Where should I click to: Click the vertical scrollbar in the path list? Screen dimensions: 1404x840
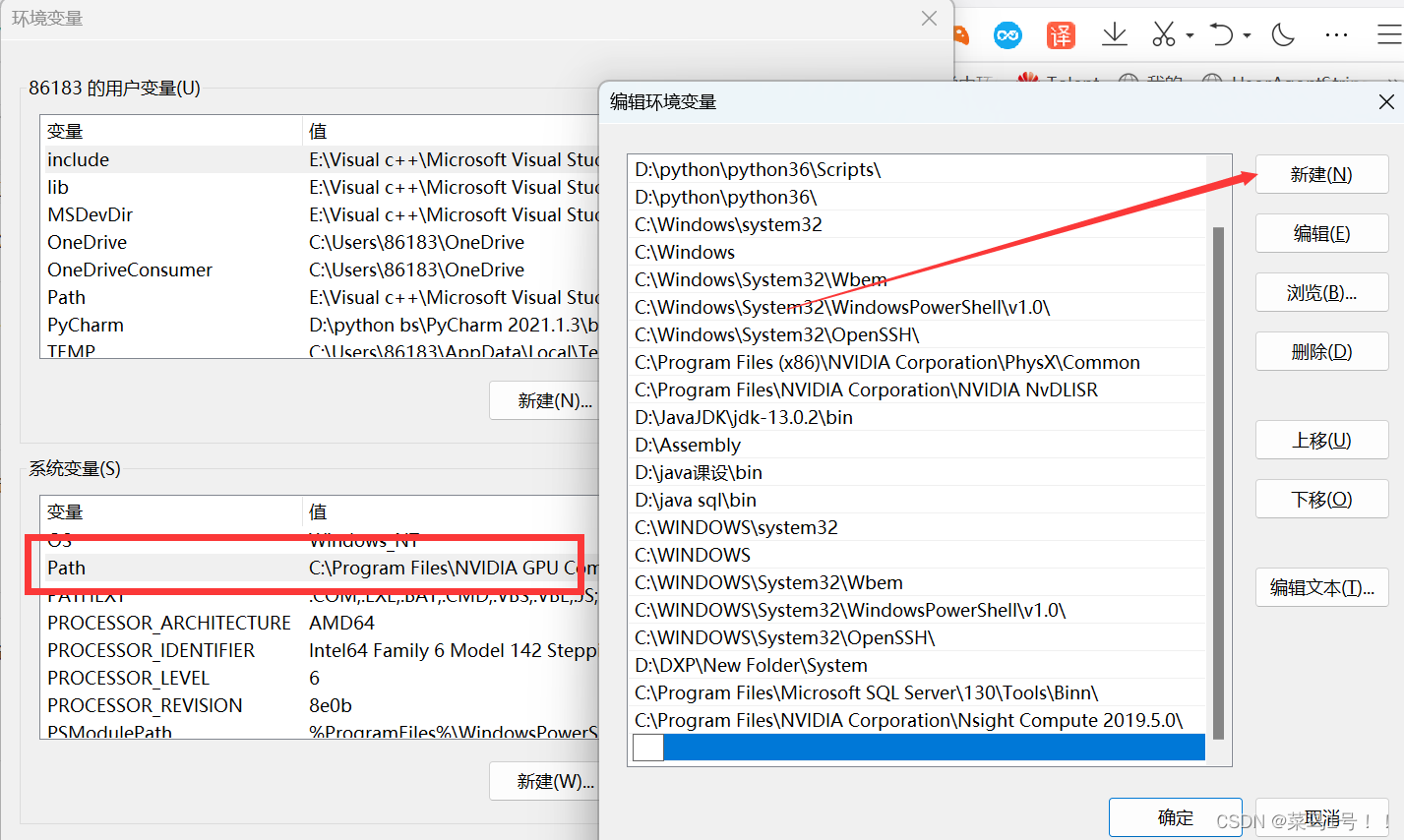tap(1218, 482)
